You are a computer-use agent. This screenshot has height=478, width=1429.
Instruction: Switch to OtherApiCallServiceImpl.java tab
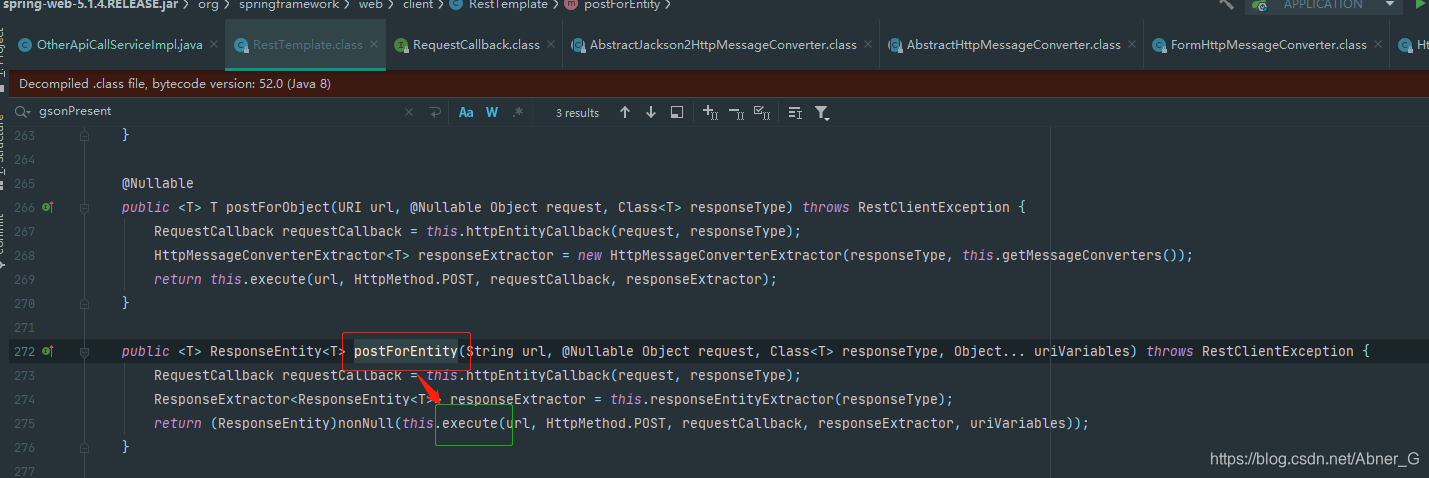[119, 45]
